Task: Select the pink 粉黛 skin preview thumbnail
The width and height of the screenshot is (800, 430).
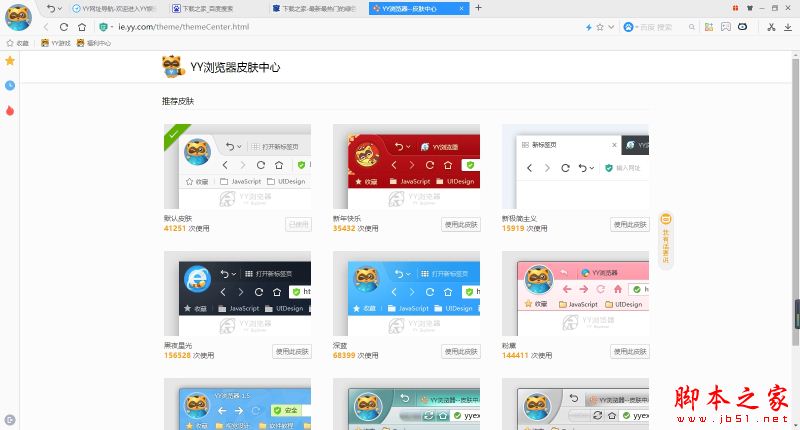Action: pyautogui.click(x=576, y=293)
